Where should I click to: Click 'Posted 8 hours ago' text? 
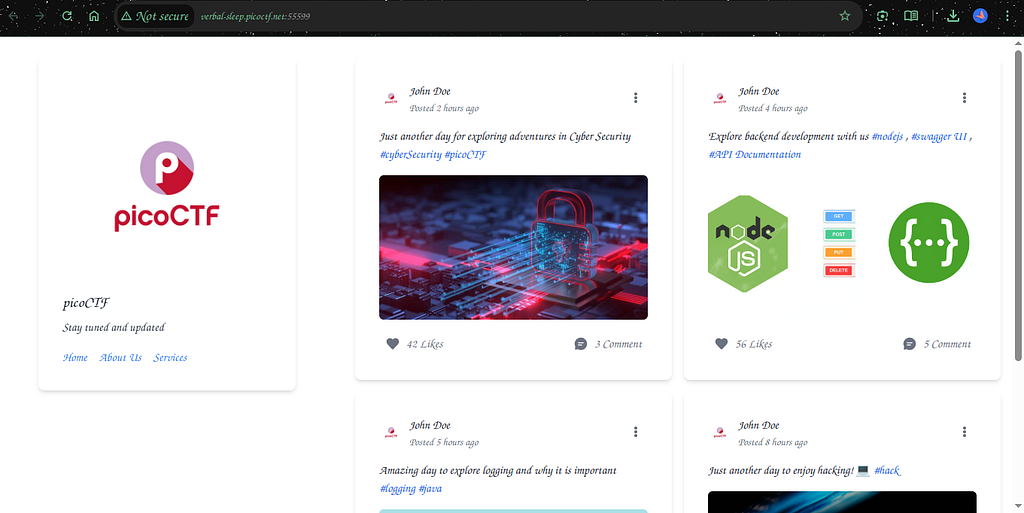[773, 443]
